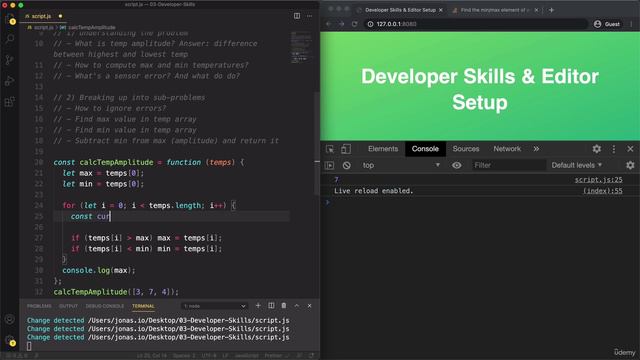Switch to the Console tab

[x=425, y=149]
